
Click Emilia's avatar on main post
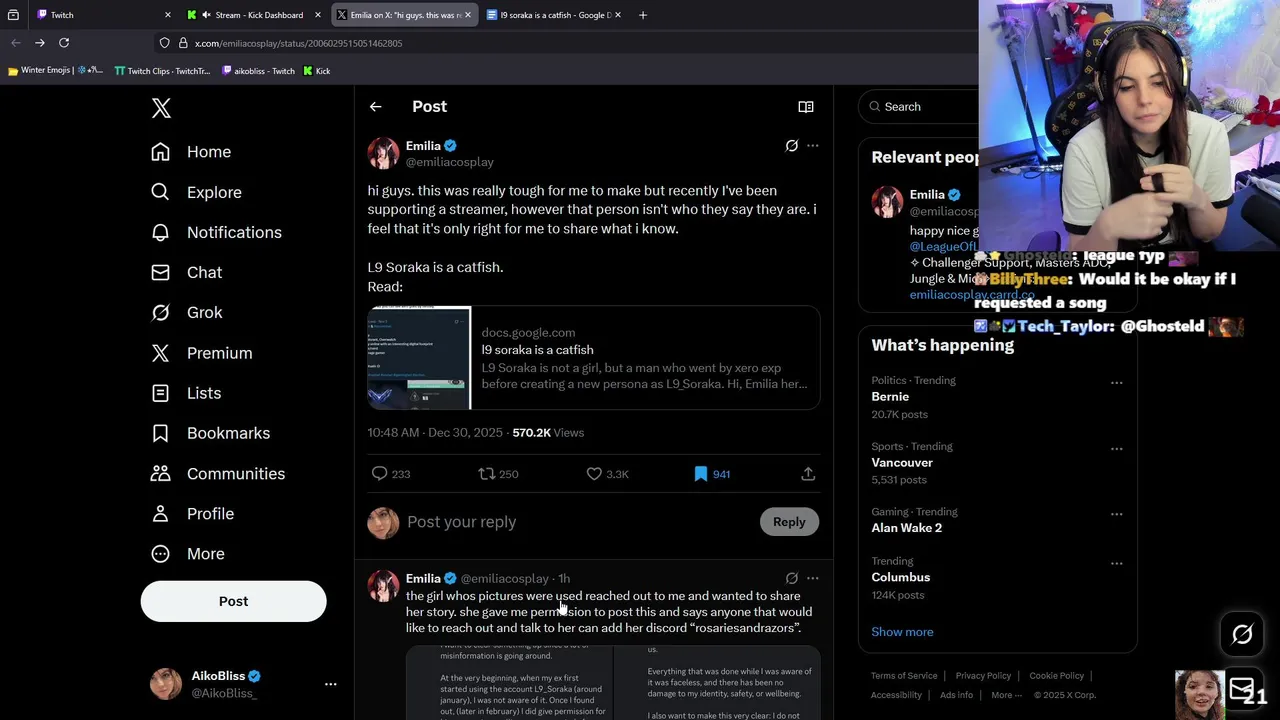click(x=383, y=153)
